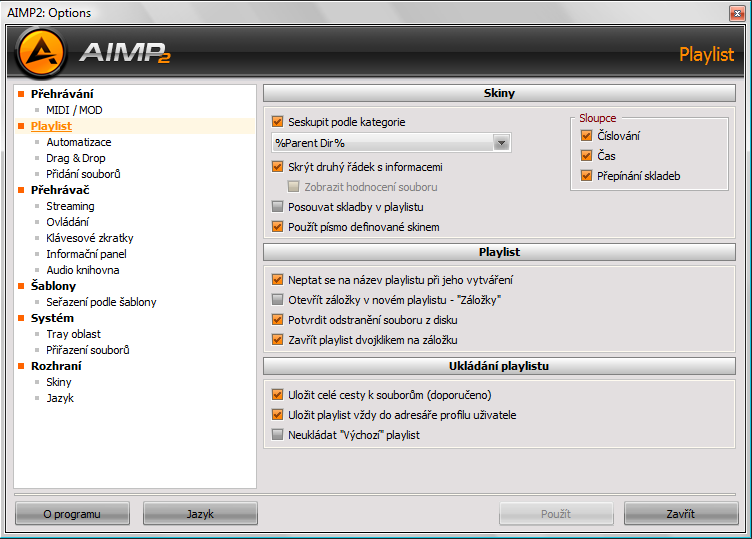Click the Jazyk button at bottom

(x=200, y=514)
